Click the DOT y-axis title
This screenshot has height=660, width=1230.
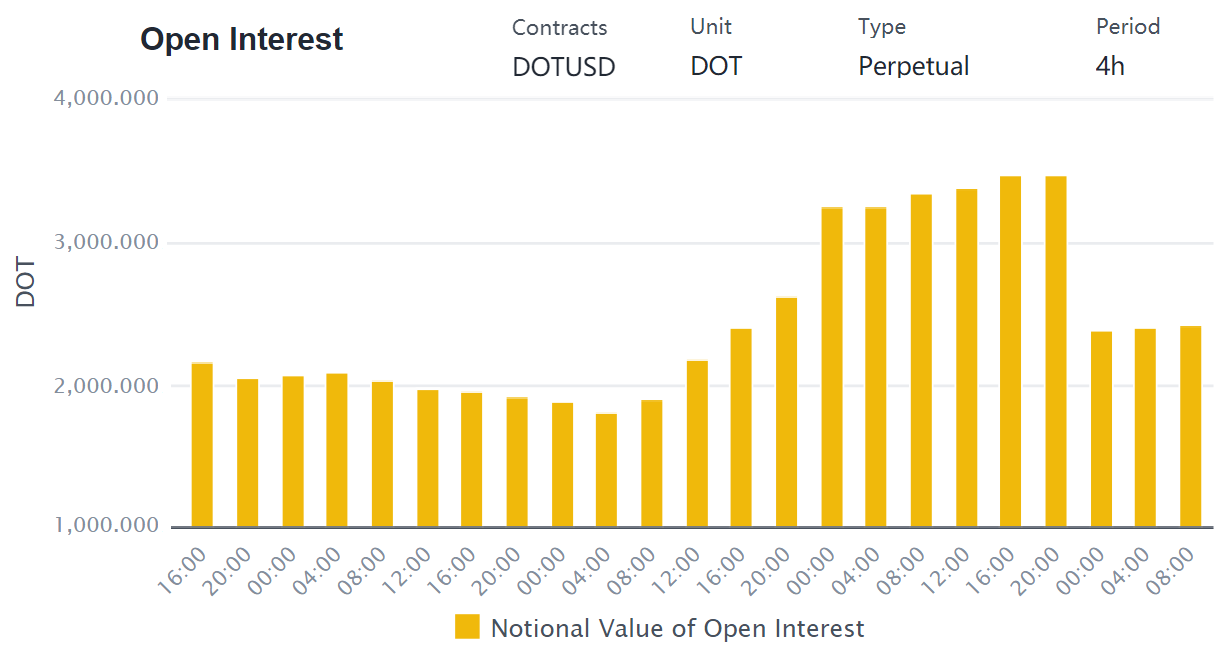pyautogui.click(x=26, y=283)
